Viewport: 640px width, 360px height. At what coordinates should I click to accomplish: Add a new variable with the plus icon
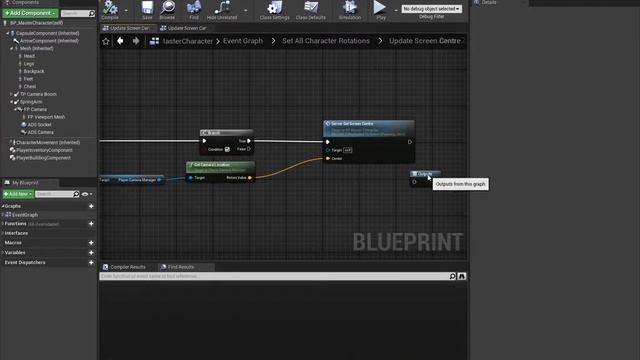click(x=91, y=253)
